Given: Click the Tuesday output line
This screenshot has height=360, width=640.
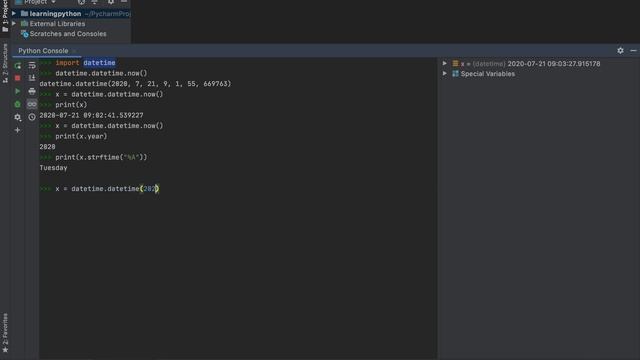Looking at the screenshot, I should click(53, 168).
